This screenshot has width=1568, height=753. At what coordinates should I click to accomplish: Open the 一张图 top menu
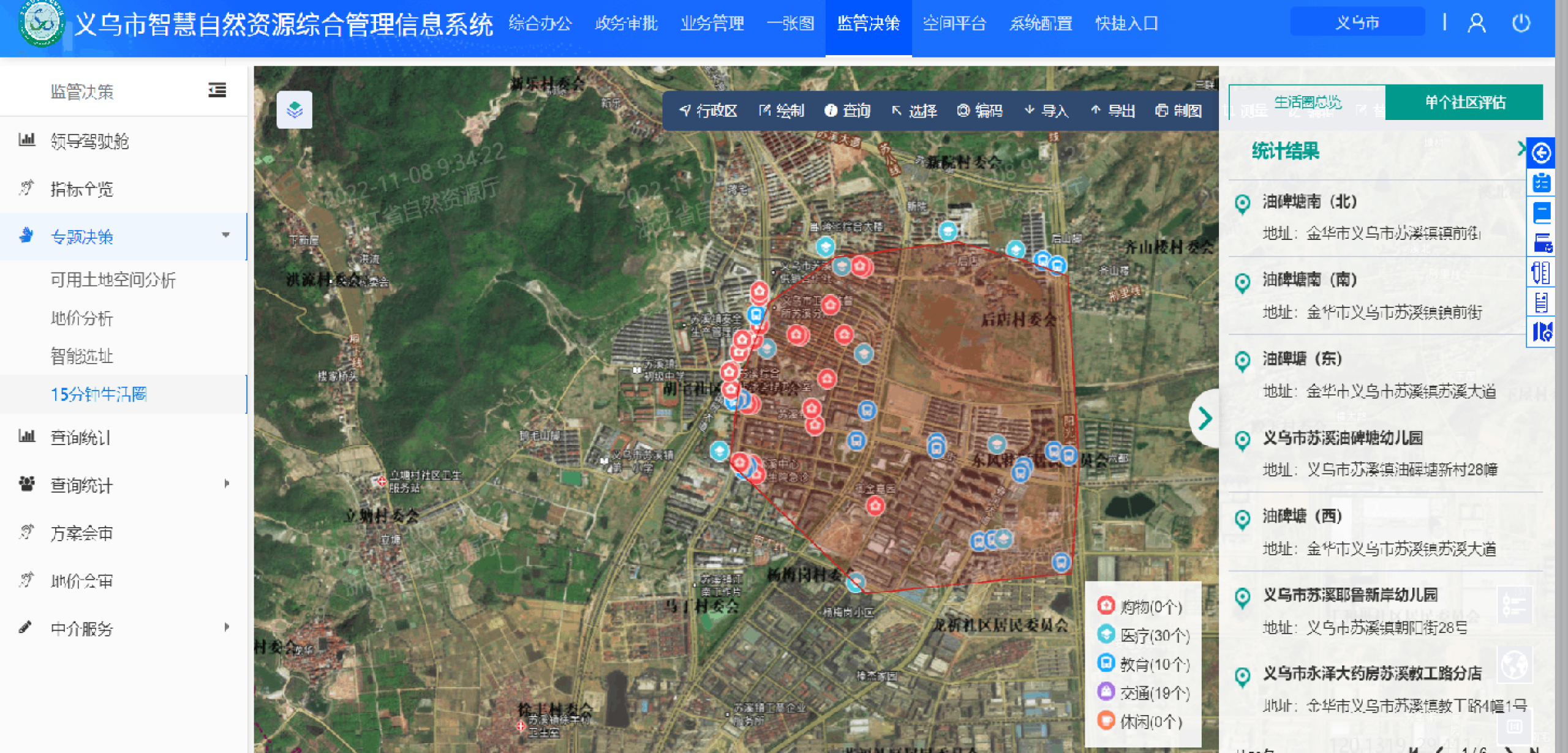click(790, 23)
